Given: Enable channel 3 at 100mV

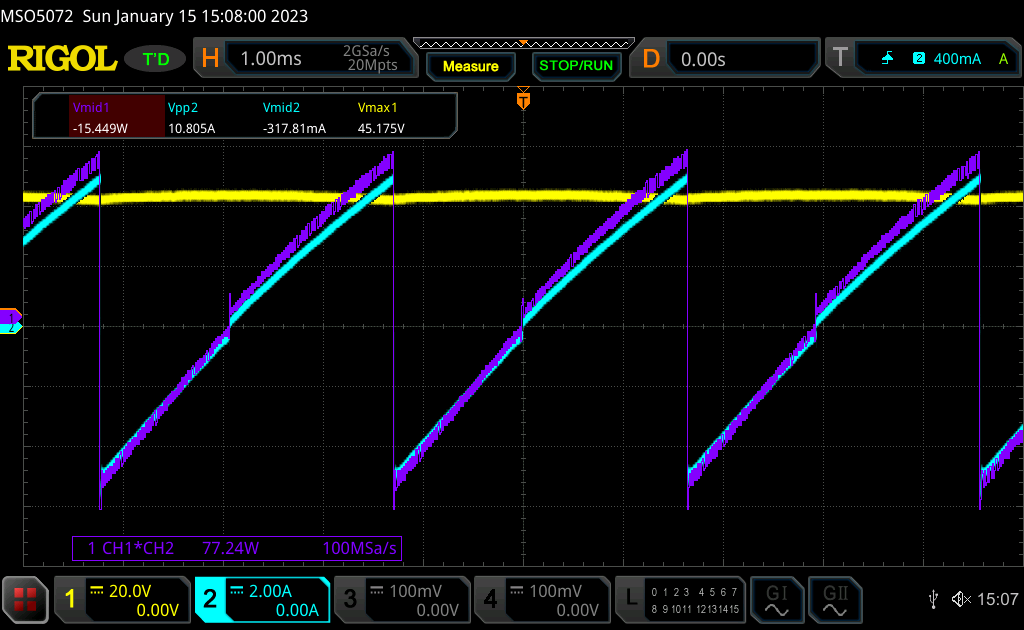Looking at the screenshot, I should point(402,599).
